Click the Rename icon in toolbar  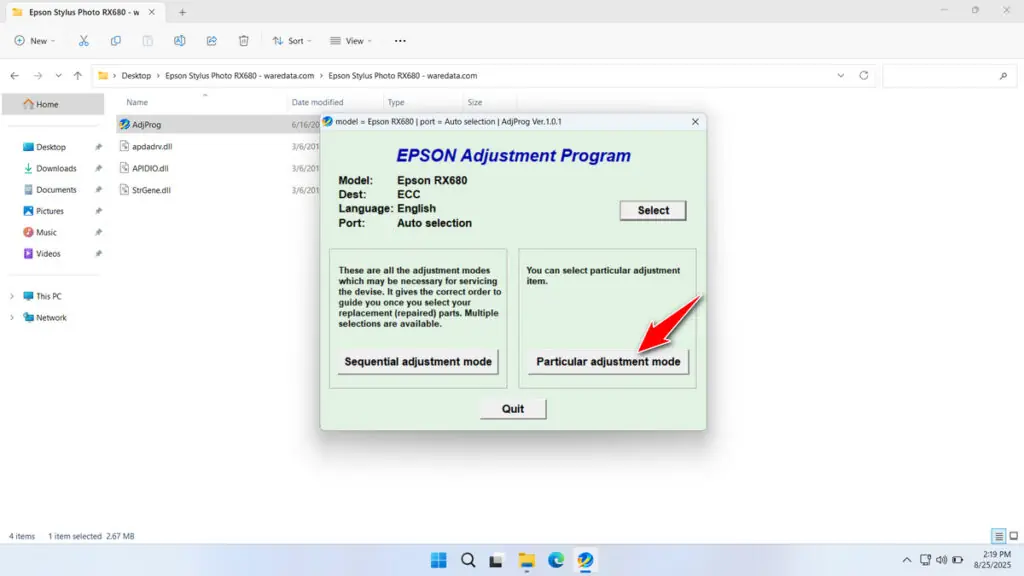click(x=180, y=41)
